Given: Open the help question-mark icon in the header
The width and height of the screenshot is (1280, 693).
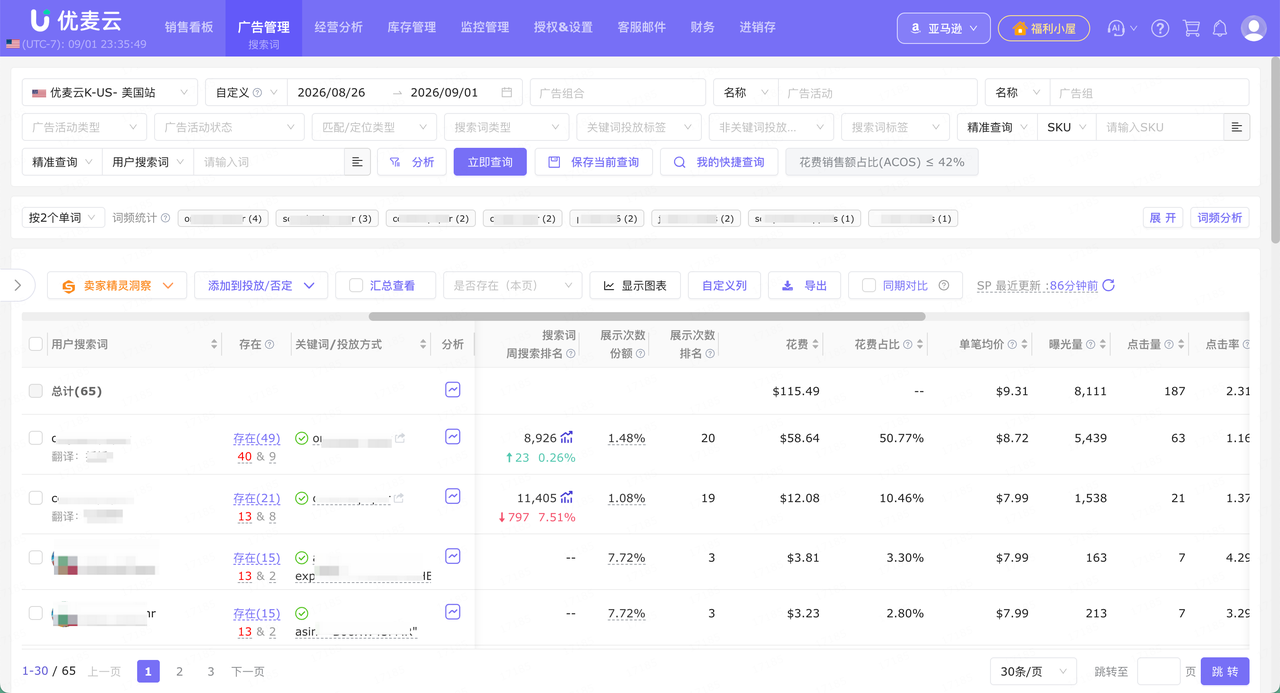Looking at the screenshot, I should click(1160, 28).
